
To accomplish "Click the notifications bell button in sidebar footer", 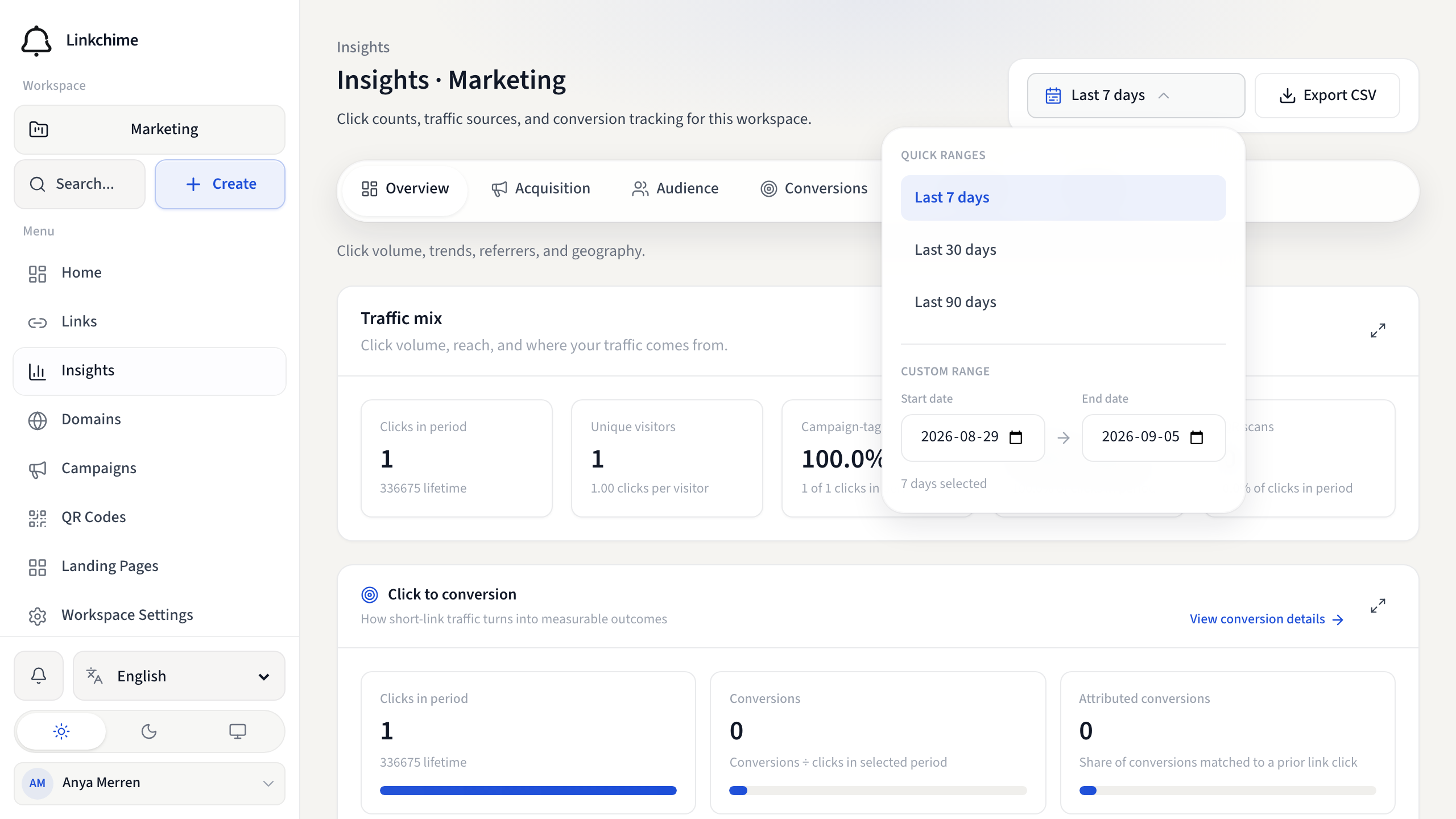I will coord(39,676).
